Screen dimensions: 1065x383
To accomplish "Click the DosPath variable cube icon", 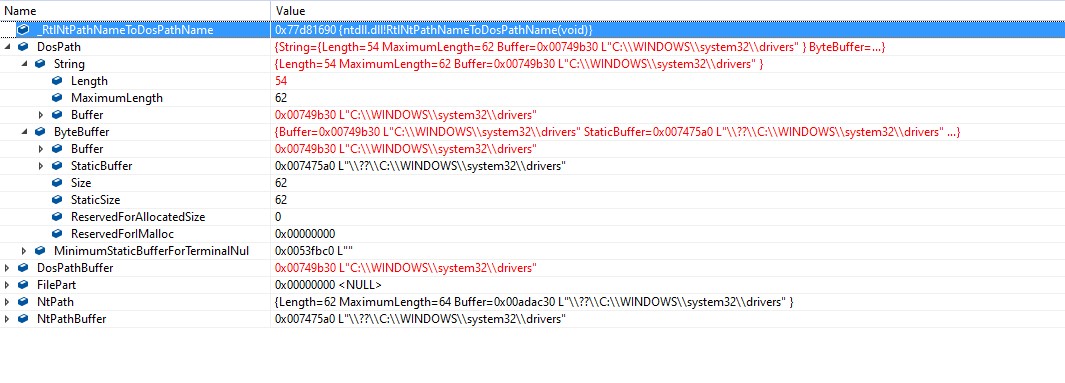I will pyautogui.click(x=23, y=47).
